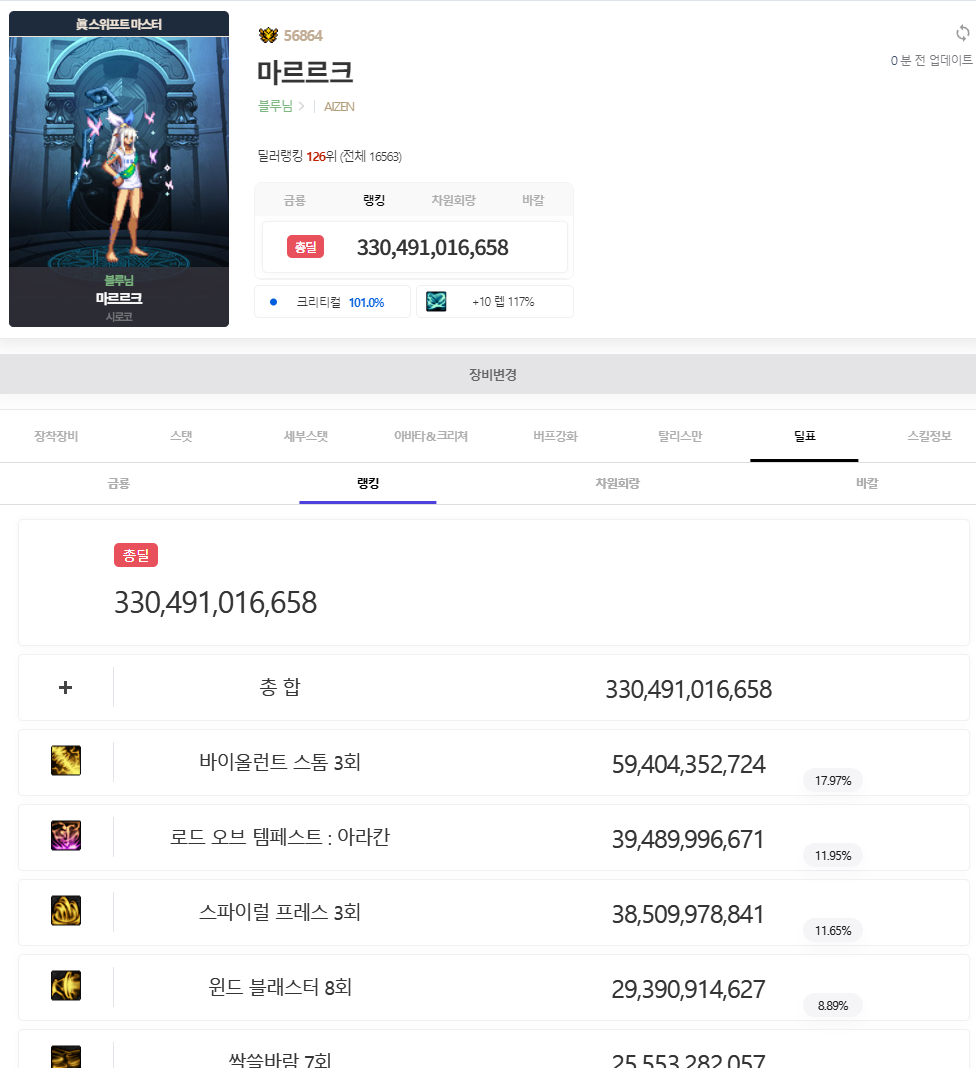Select 바칼 in the profile summary card
Viewport: 976px width, 1068px height.
(x=533, y=201)
